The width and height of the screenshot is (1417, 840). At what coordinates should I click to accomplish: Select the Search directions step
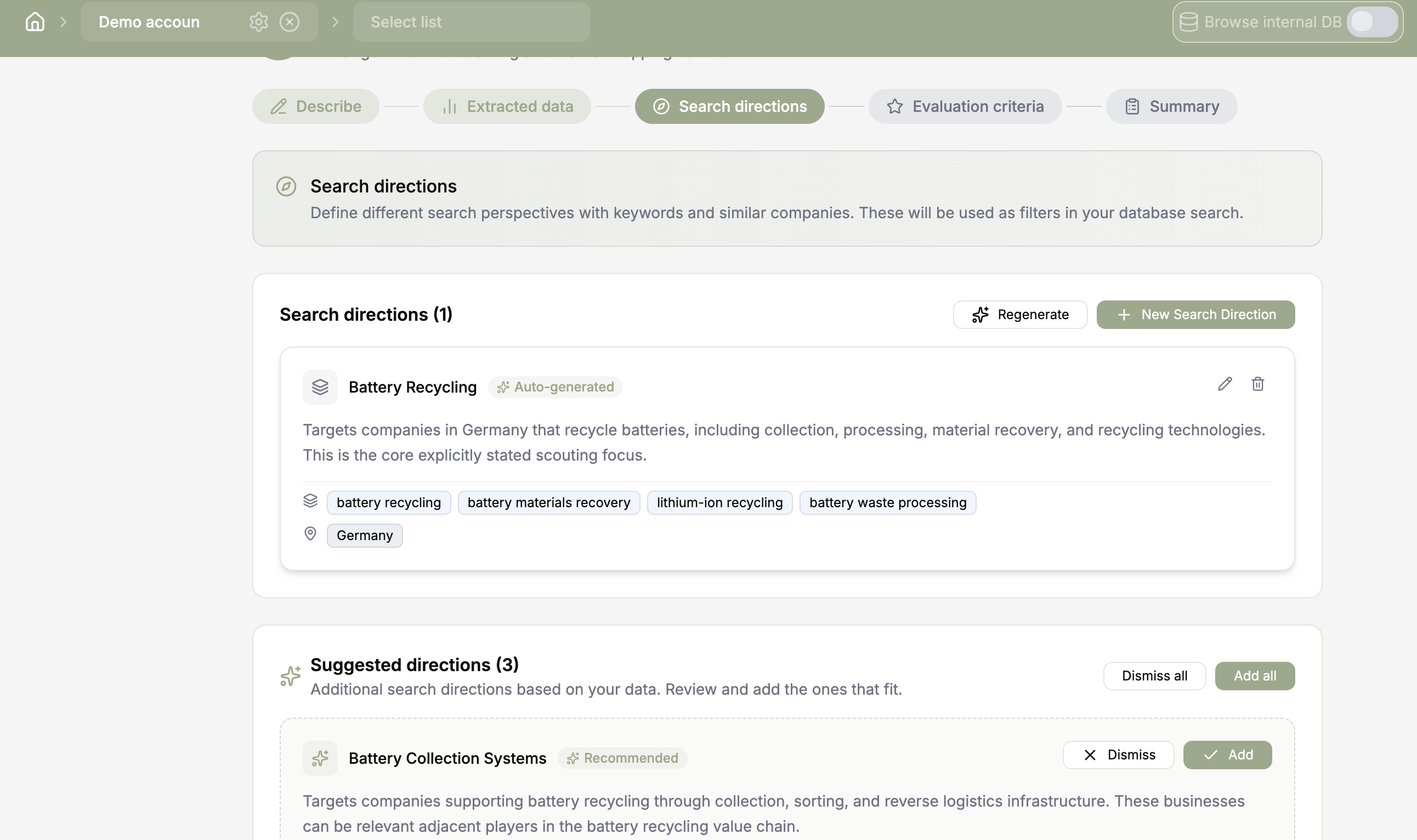(729, 106)
